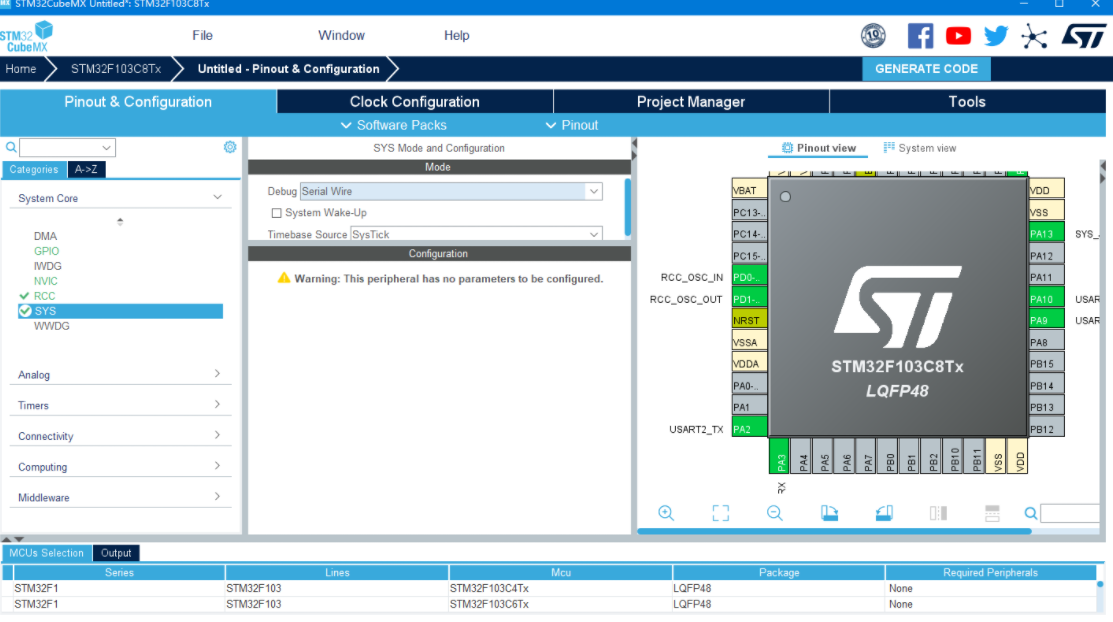Select pin PB12 on the chip
Viewport: 1113px width, 622px height.
[1046, 429]
